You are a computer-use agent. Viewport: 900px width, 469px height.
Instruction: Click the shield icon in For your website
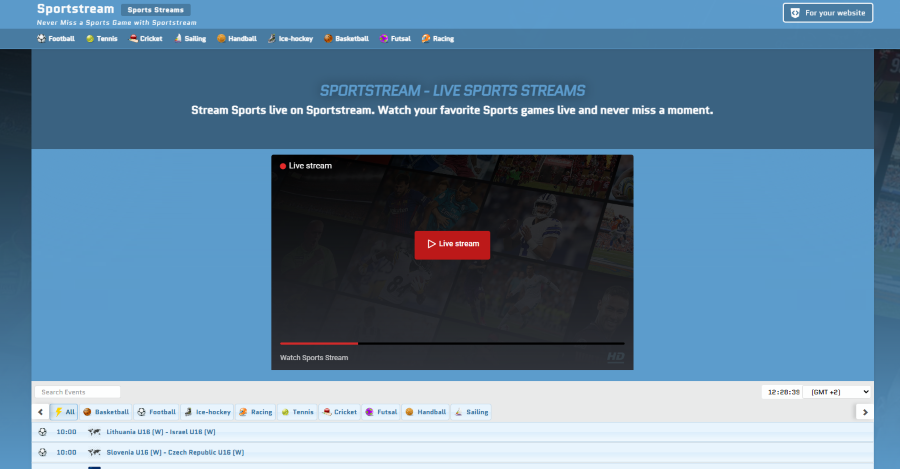tap(795, 13)
